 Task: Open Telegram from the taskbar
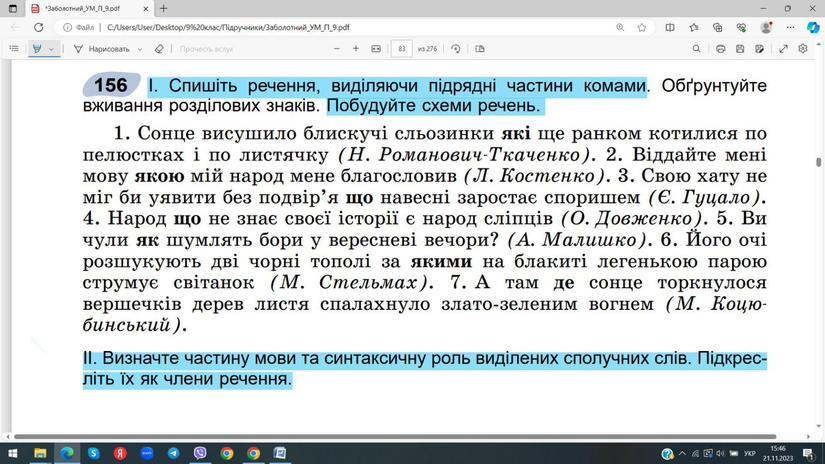173,453
